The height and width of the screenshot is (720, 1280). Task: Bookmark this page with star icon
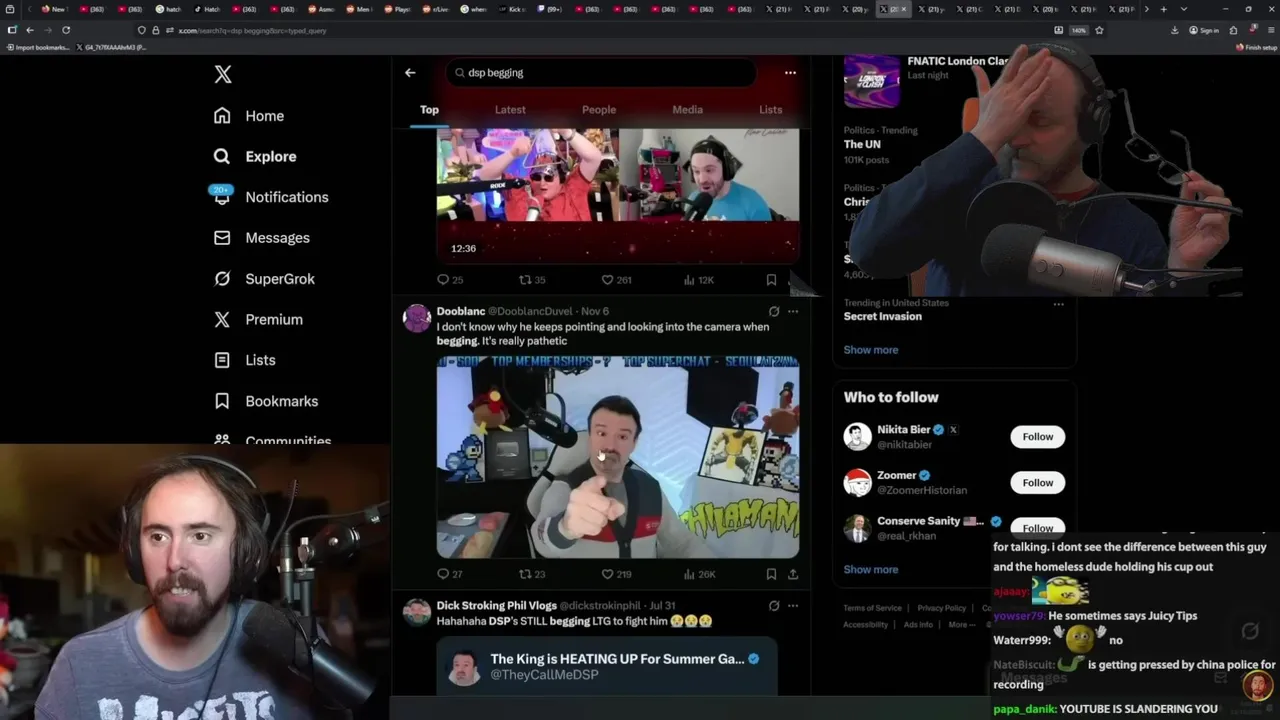coord(1099,30)
